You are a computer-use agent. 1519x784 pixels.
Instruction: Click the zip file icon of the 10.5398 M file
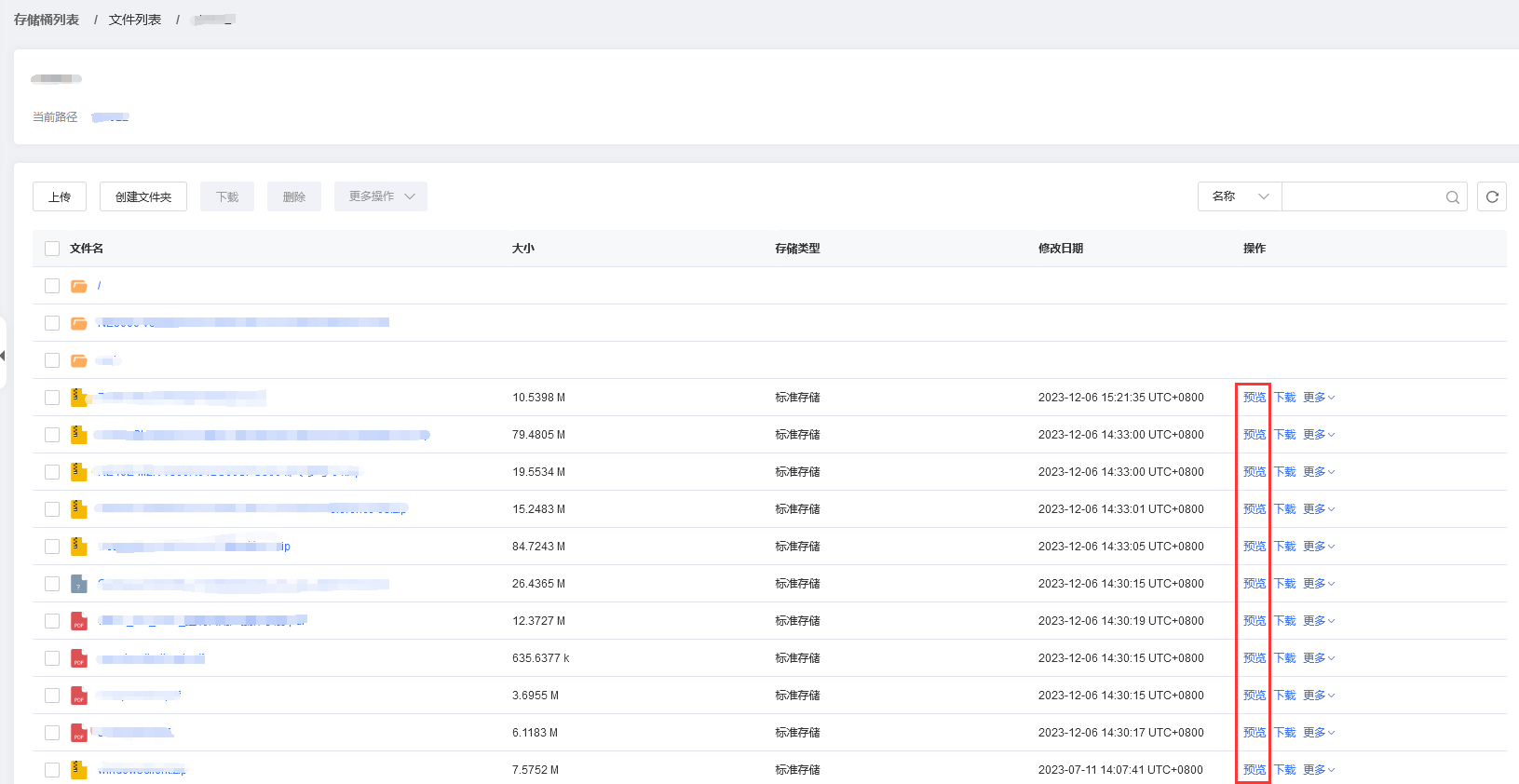tap(79, 398)
